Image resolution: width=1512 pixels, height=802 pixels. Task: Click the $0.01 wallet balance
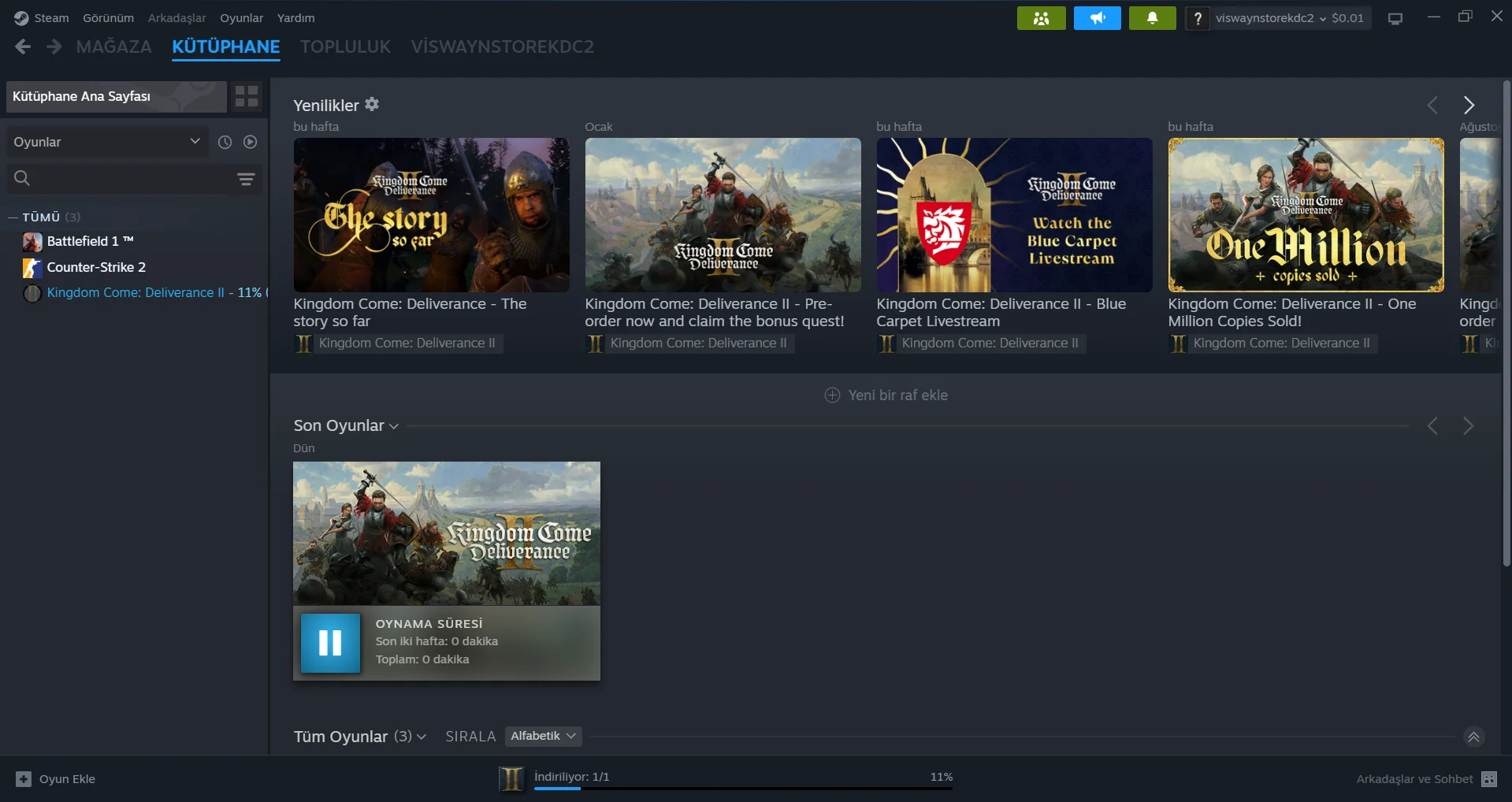tap(1347, 18)
